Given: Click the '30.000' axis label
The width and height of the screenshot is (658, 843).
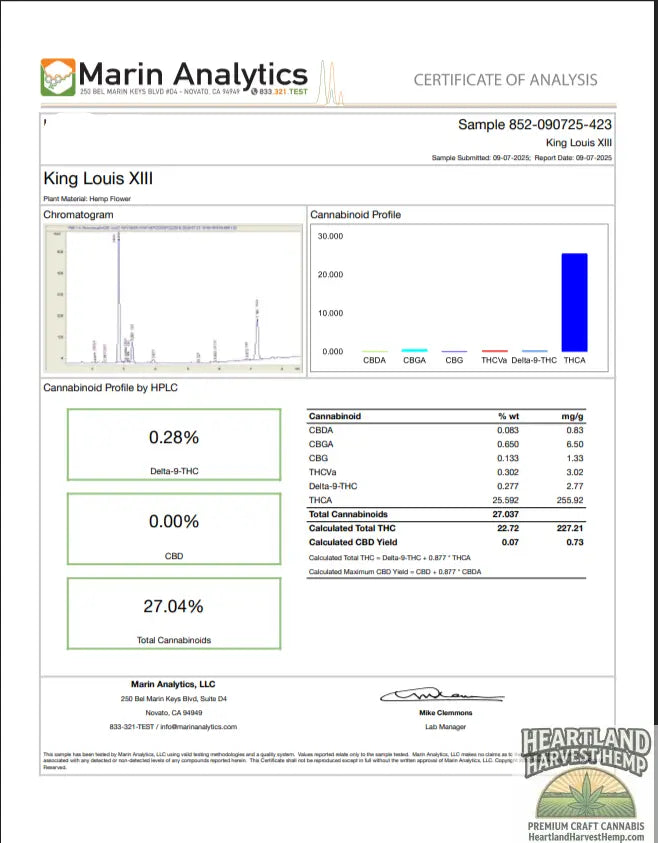Looking at the screenshot, I should pyautogui.click(x=330, y=236).
